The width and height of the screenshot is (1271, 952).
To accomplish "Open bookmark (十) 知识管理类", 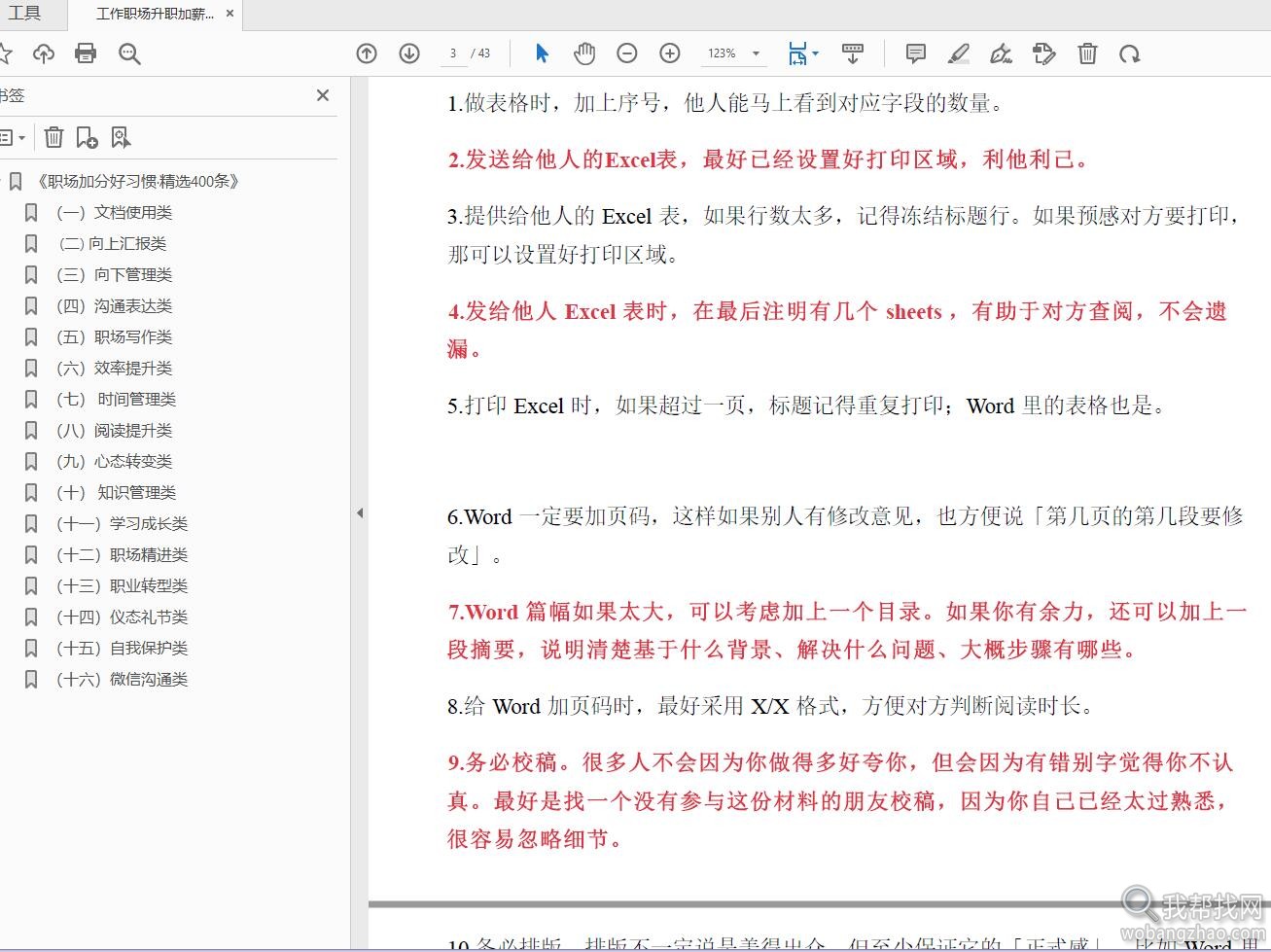I will 116,492.
